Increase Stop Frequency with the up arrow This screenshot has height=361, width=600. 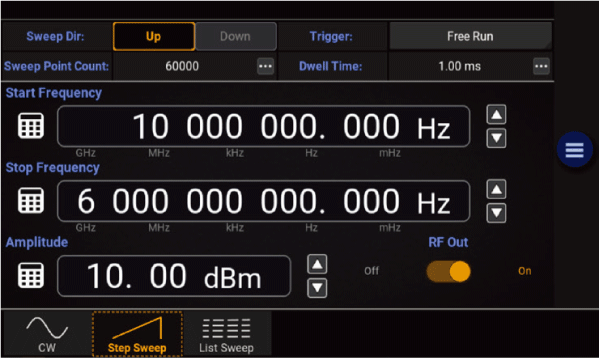point(496,189)
